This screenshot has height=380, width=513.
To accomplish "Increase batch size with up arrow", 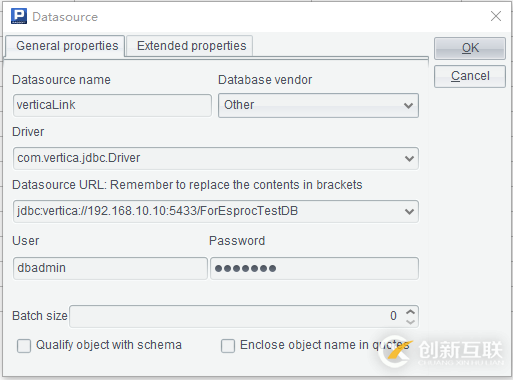I will [x=410, y=312].
